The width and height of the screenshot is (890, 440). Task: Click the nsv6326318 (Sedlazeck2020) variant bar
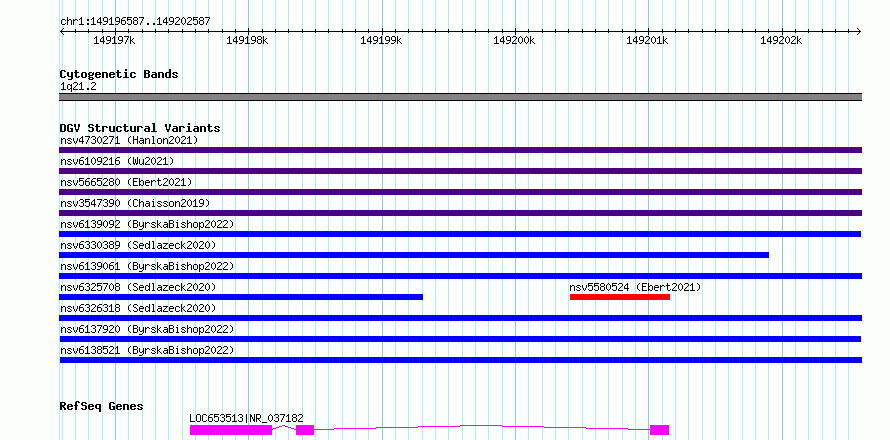460,318
